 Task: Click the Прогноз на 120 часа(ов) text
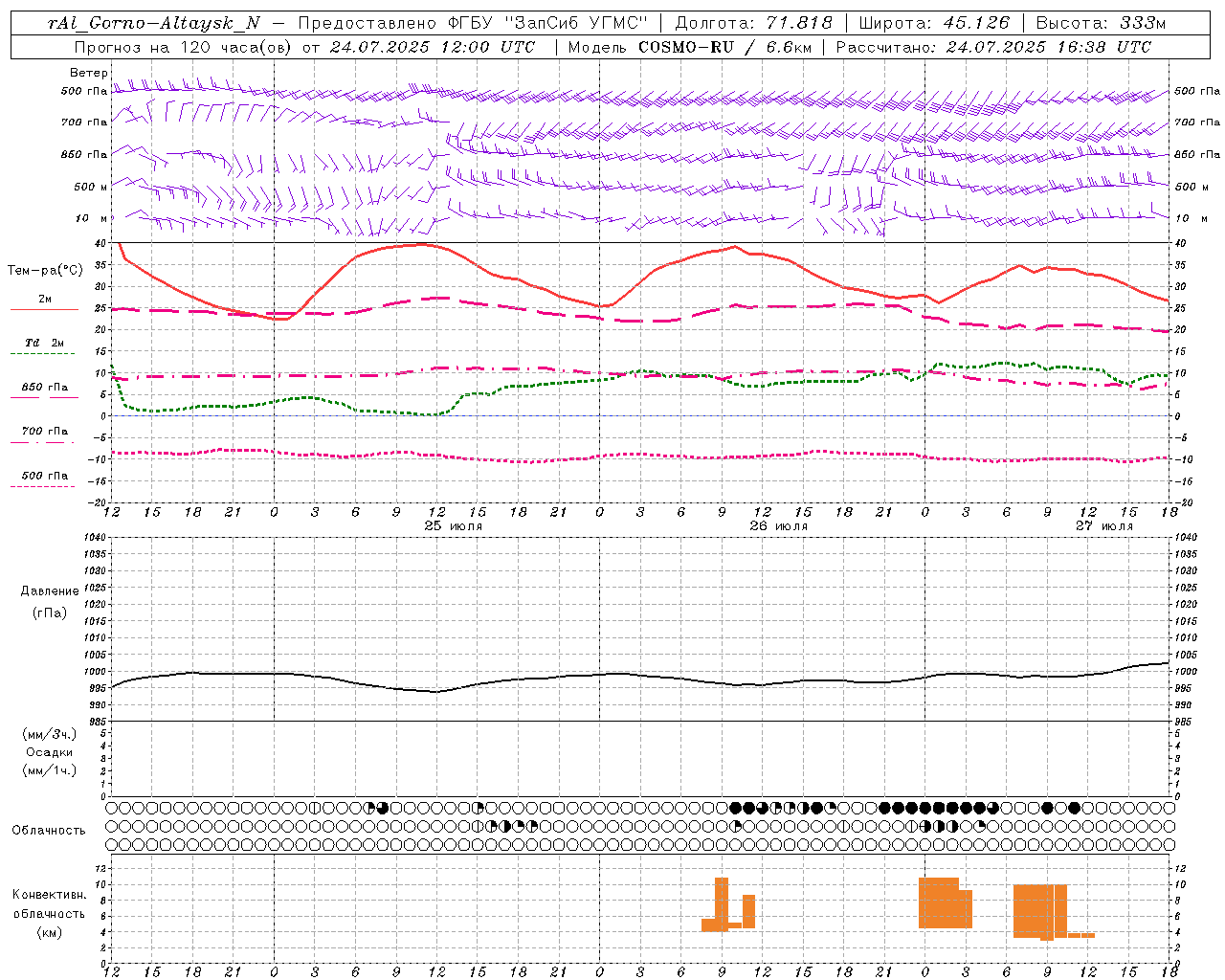click(184, 47)
